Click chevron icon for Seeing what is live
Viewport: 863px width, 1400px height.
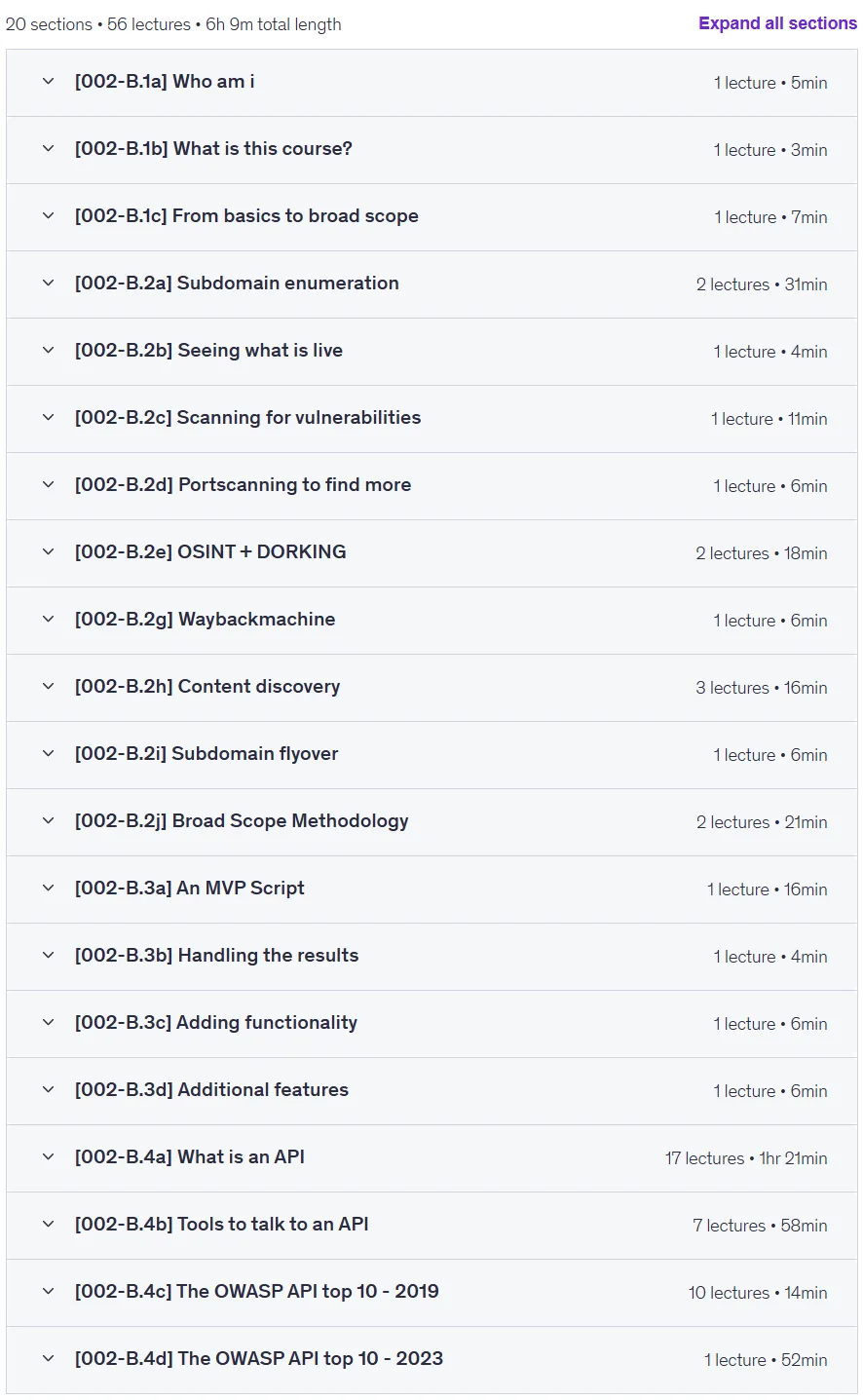(x=48, y=351)
